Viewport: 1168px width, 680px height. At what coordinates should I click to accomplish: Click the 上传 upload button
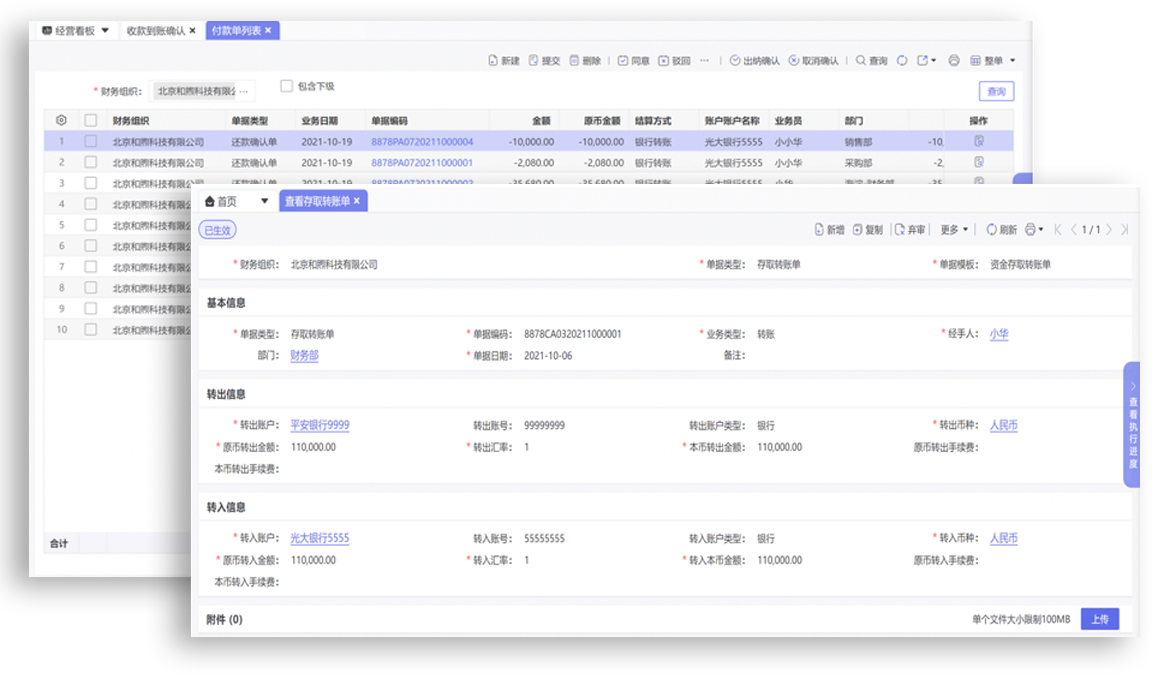tap(1099, 619)
